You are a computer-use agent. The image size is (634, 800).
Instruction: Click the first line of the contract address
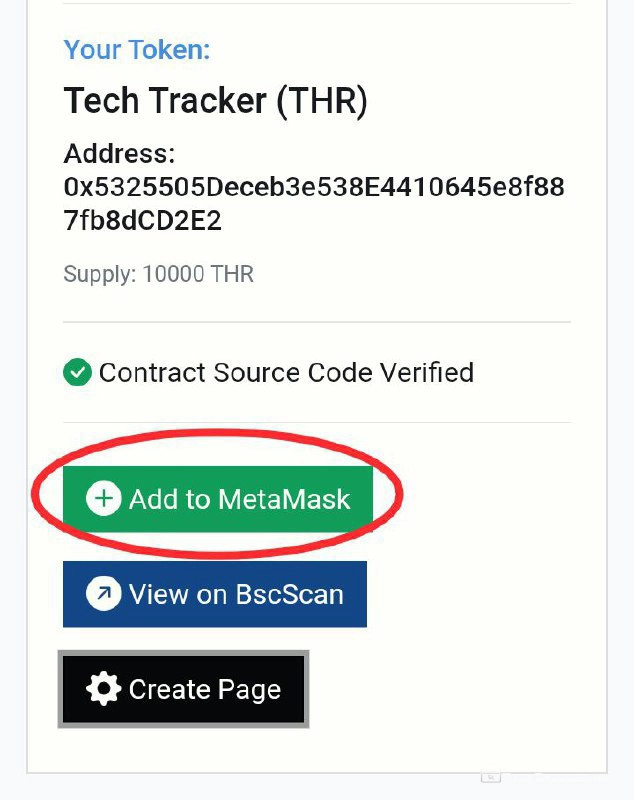click(313, 187)
